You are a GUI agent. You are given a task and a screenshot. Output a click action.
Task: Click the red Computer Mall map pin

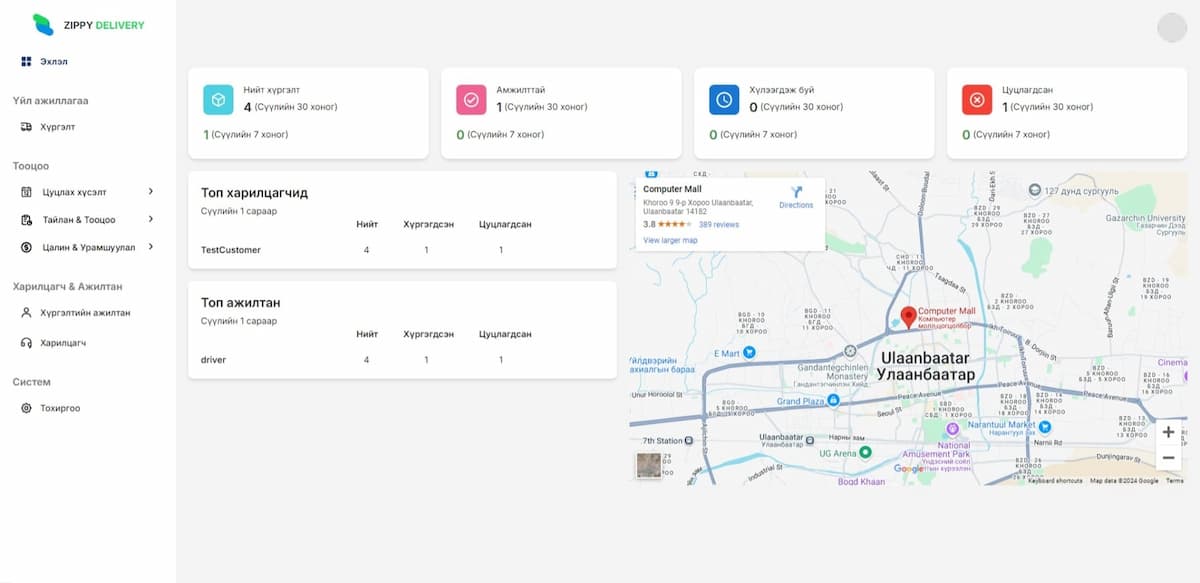click(908, 317)
